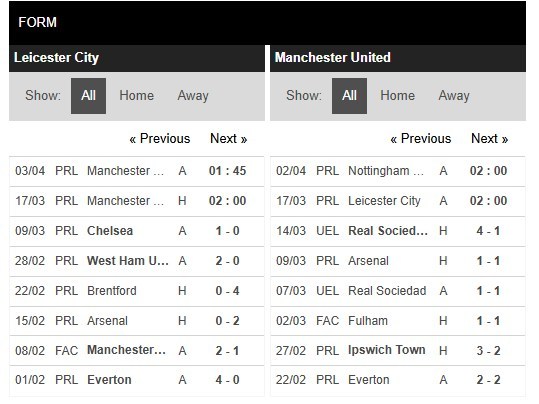The width and height of the screenshot is (539, 404).
Task: Open the 28/02 West Ham match
Action: click(137, 261)
